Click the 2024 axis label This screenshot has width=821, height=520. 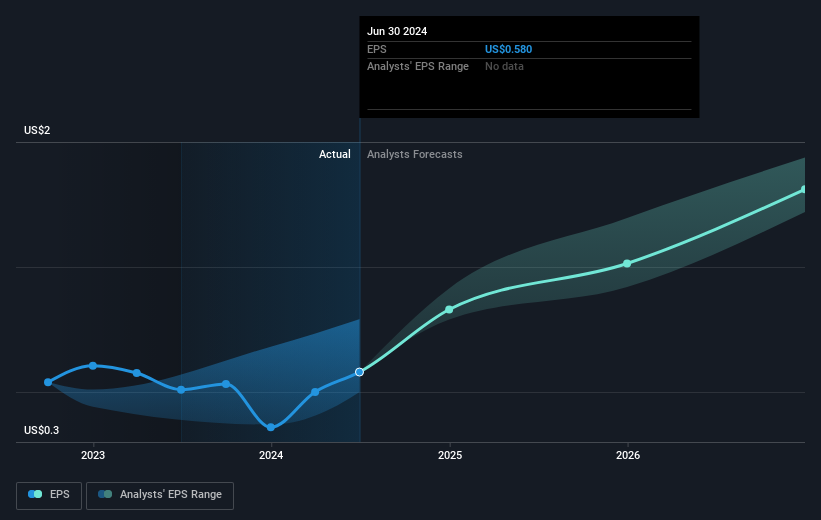point(271,455)
